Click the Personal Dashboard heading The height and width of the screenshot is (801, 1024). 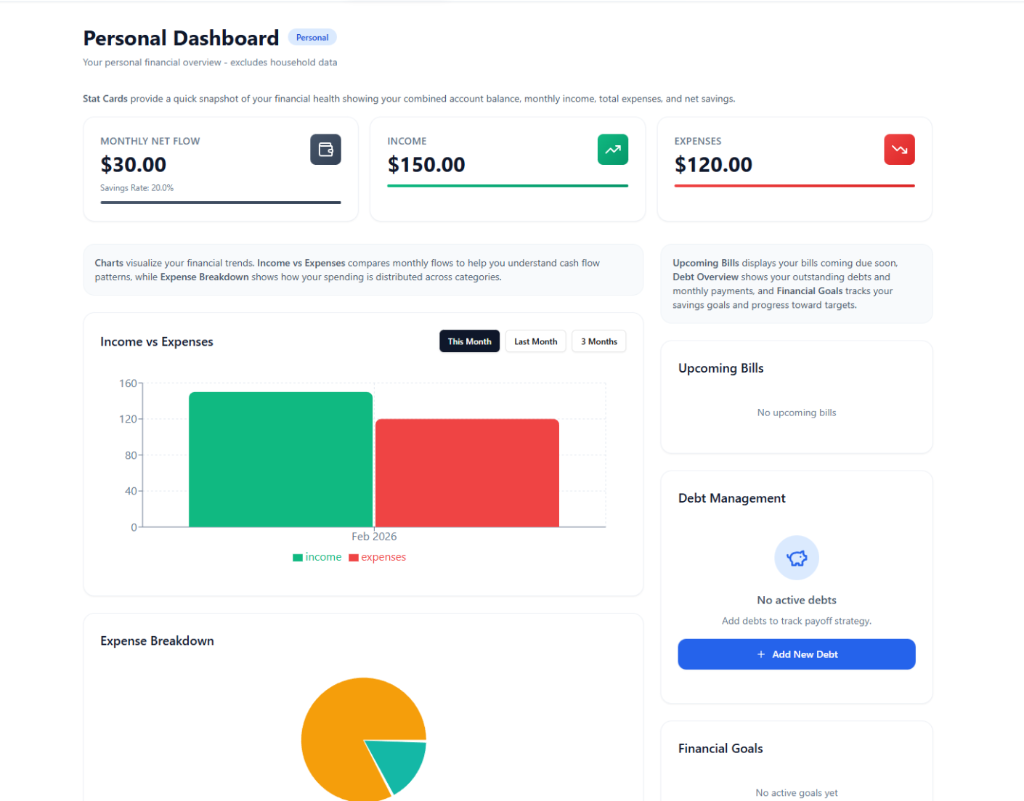pyautogui.click(x=181, y=38)
